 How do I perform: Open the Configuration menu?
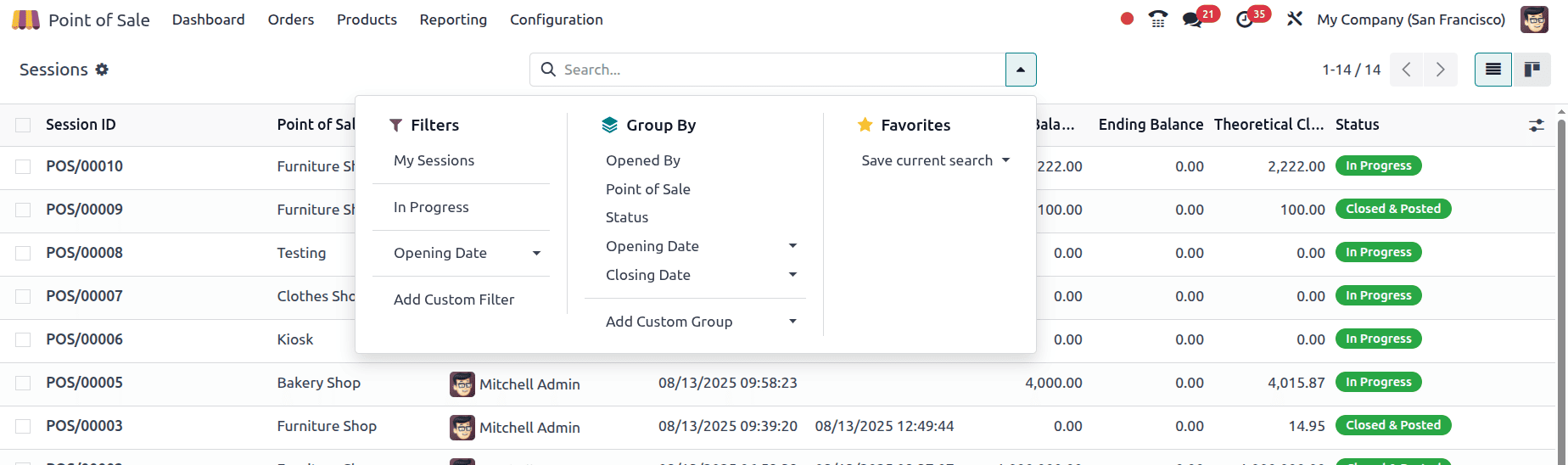click(x=556, y=20)
